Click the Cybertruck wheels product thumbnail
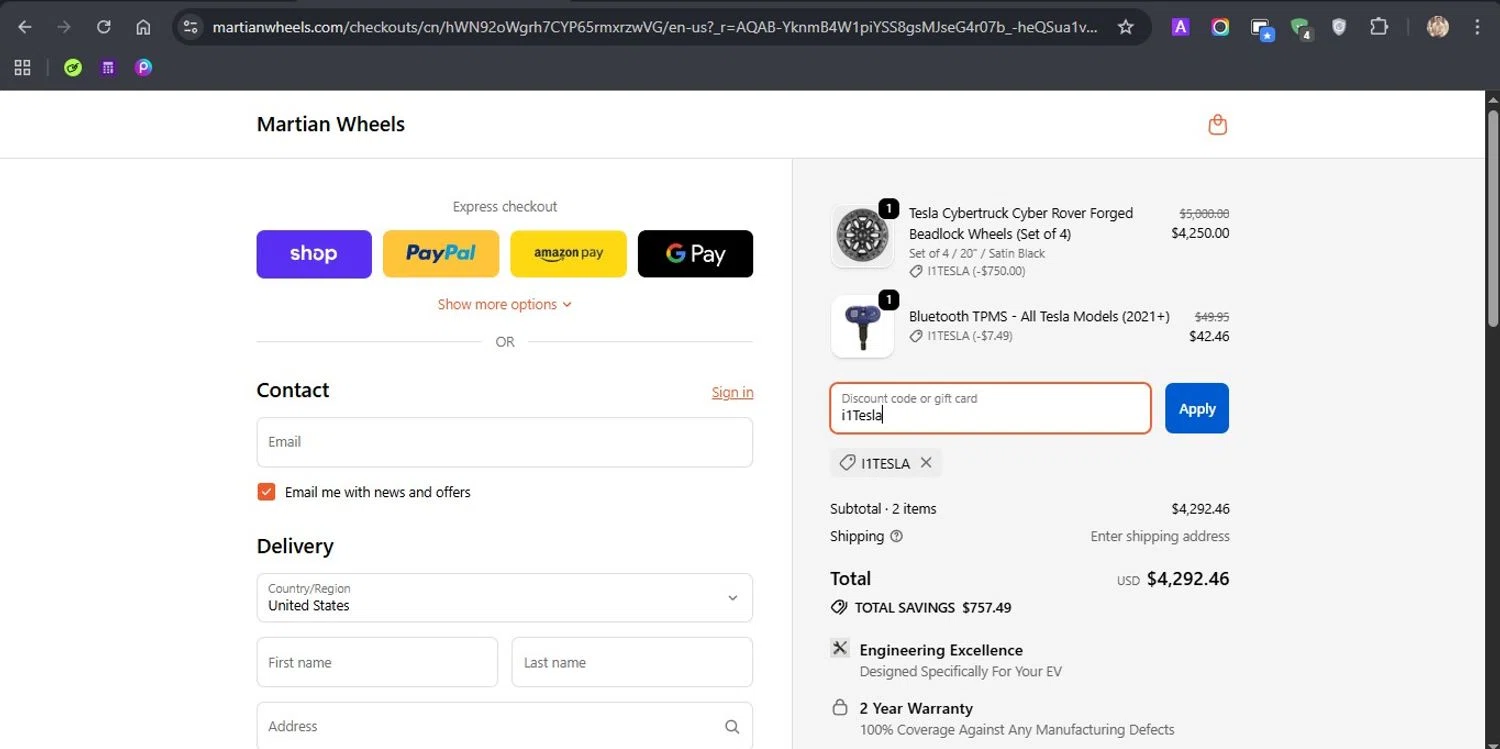The height and width of the screenshot is (749, 1500). [x=862, y=235]
